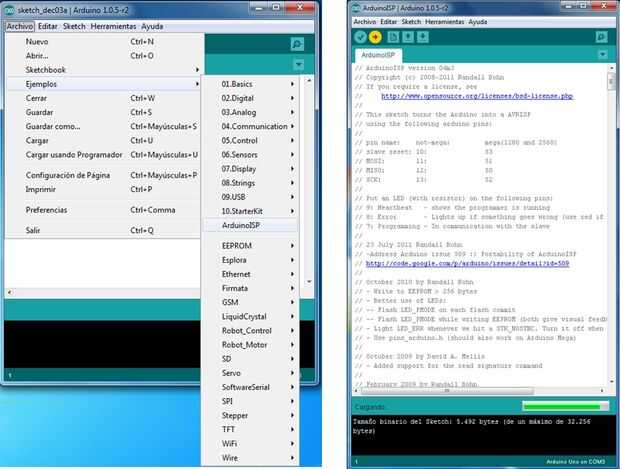Expand Wire library examples
This screenshot has width=620, height=469.
pos(250,458)
